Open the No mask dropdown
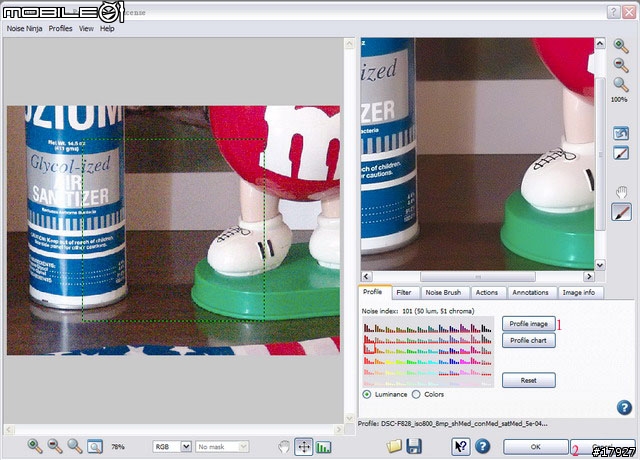640x460 pixels. pyautogui.click(x=222, y=447)
